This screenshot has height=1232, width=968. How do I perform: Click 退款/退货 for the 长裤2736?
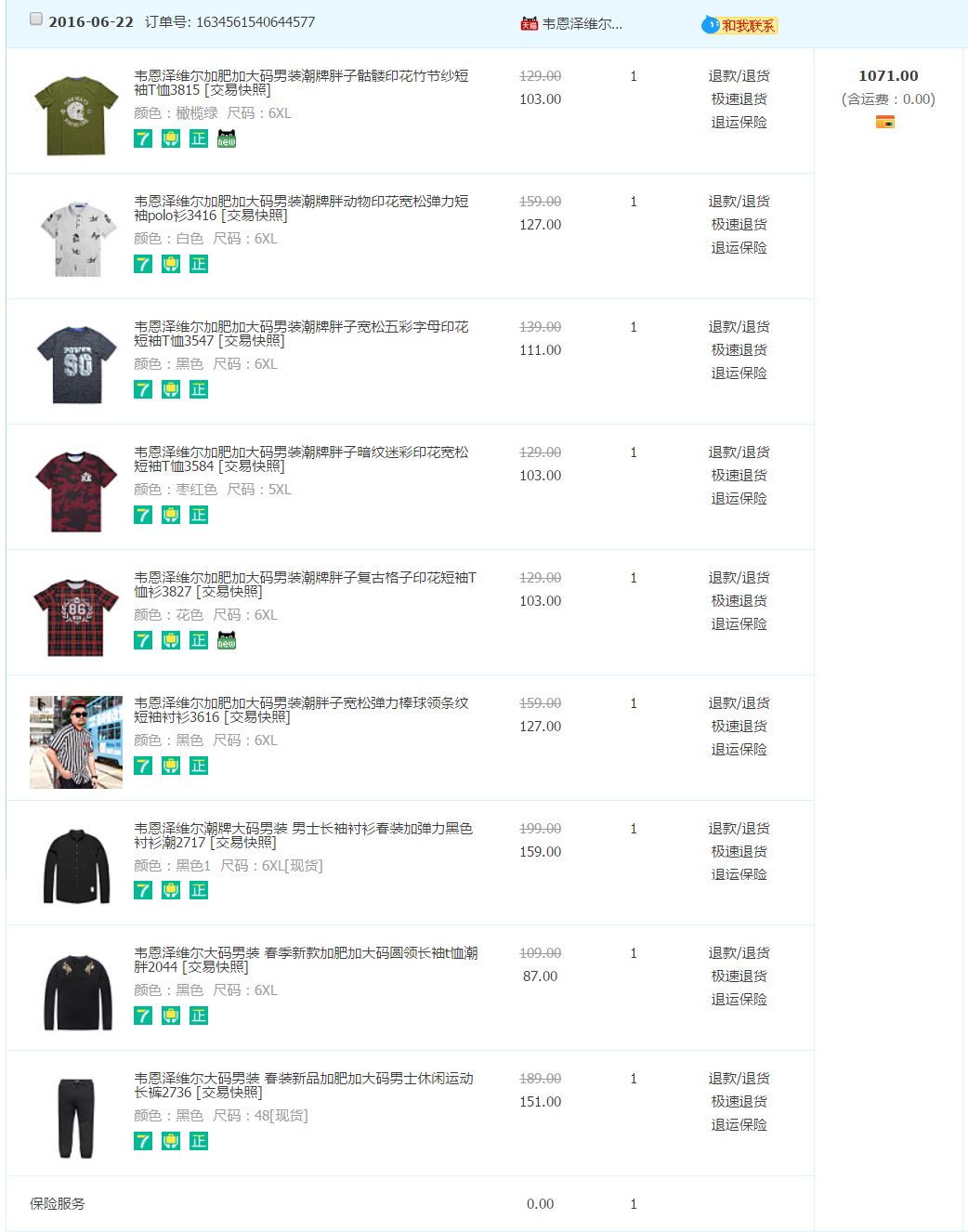(739, 1079)
